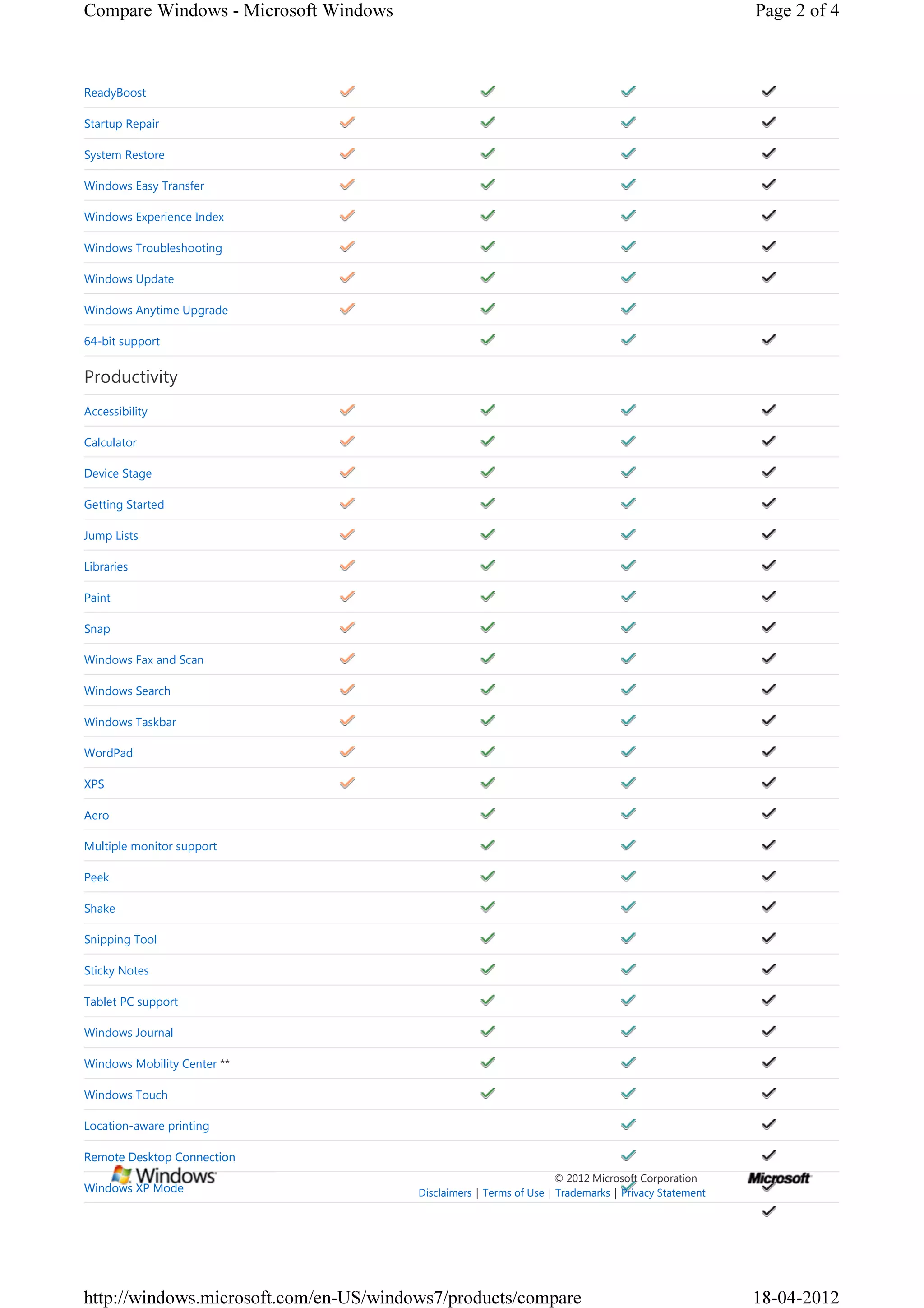924x1308 pixels.
Task: Follow the Remote Desktop Connection link
Action: click(x=159, y=1157)
